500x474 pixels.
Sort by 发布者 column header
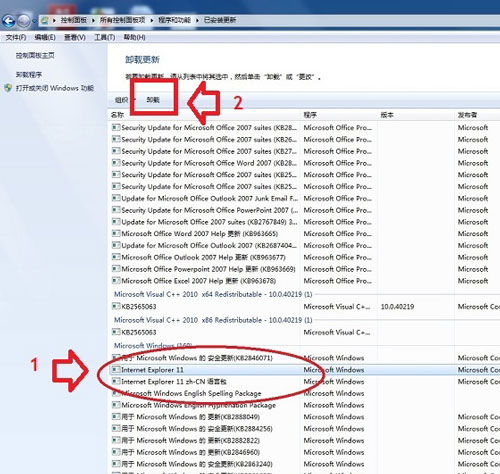(467, 115)
